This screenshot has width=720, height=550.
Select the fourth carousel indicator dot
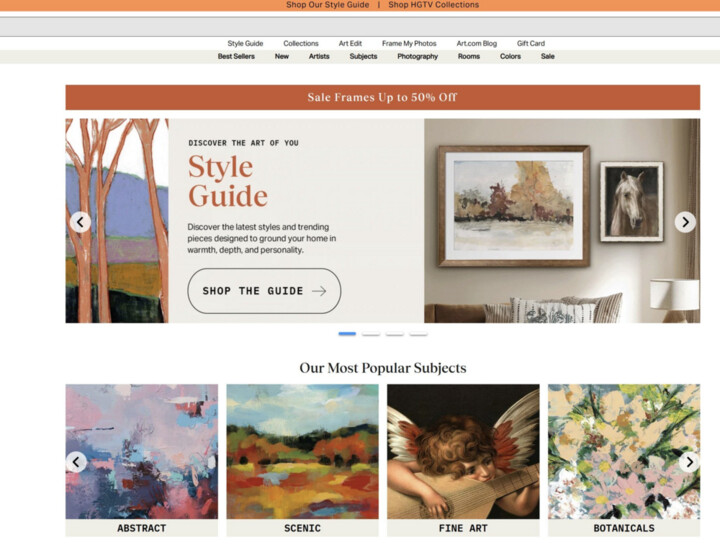click(418, 334)
